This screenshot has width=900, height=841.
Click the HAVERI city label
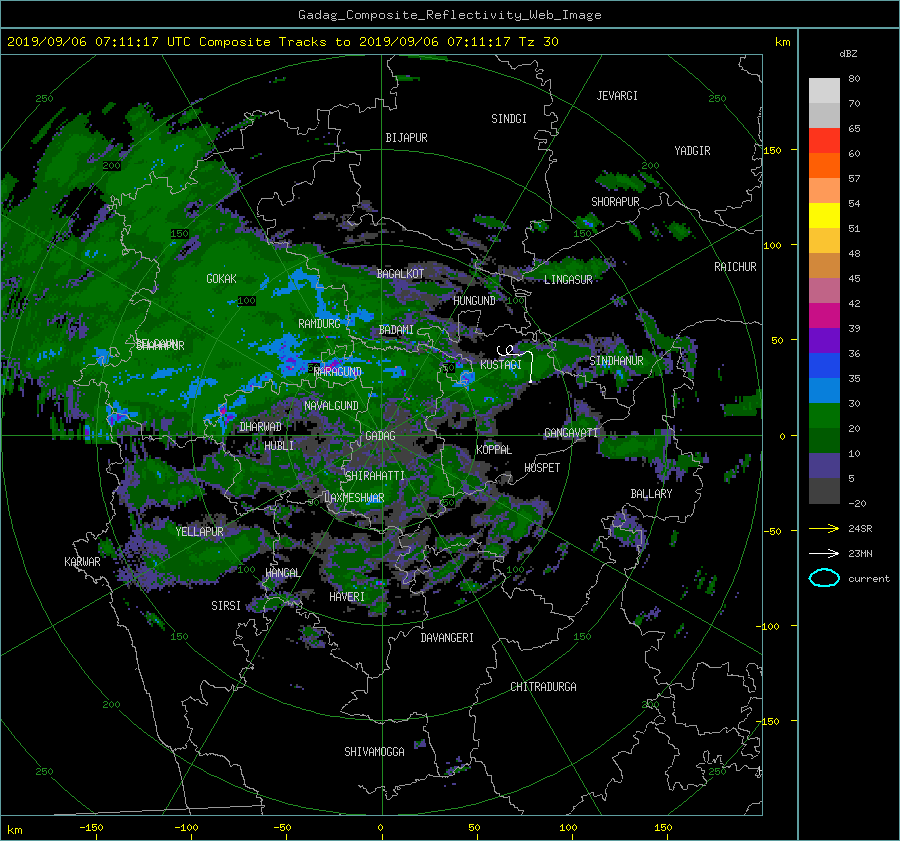[x=347, y=597]
